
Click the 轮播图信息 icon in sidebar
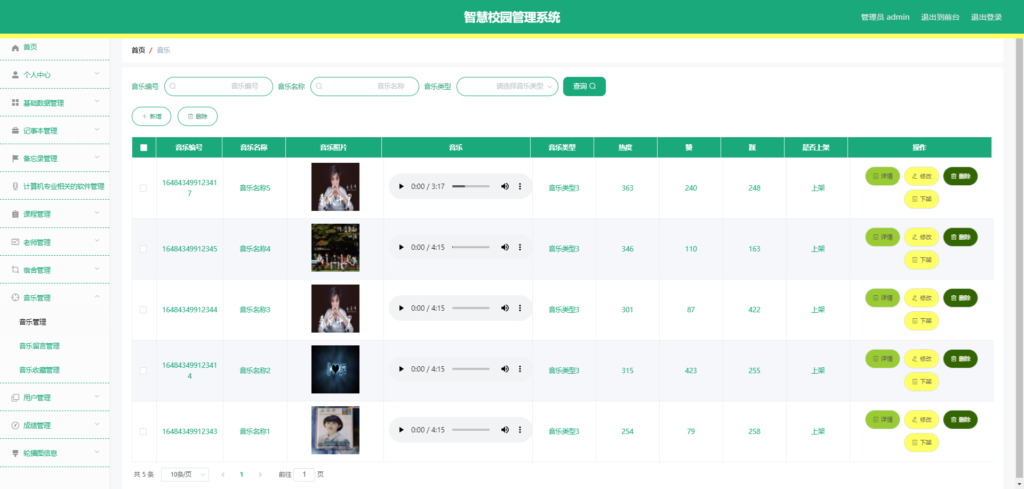(x=16, y=453)
